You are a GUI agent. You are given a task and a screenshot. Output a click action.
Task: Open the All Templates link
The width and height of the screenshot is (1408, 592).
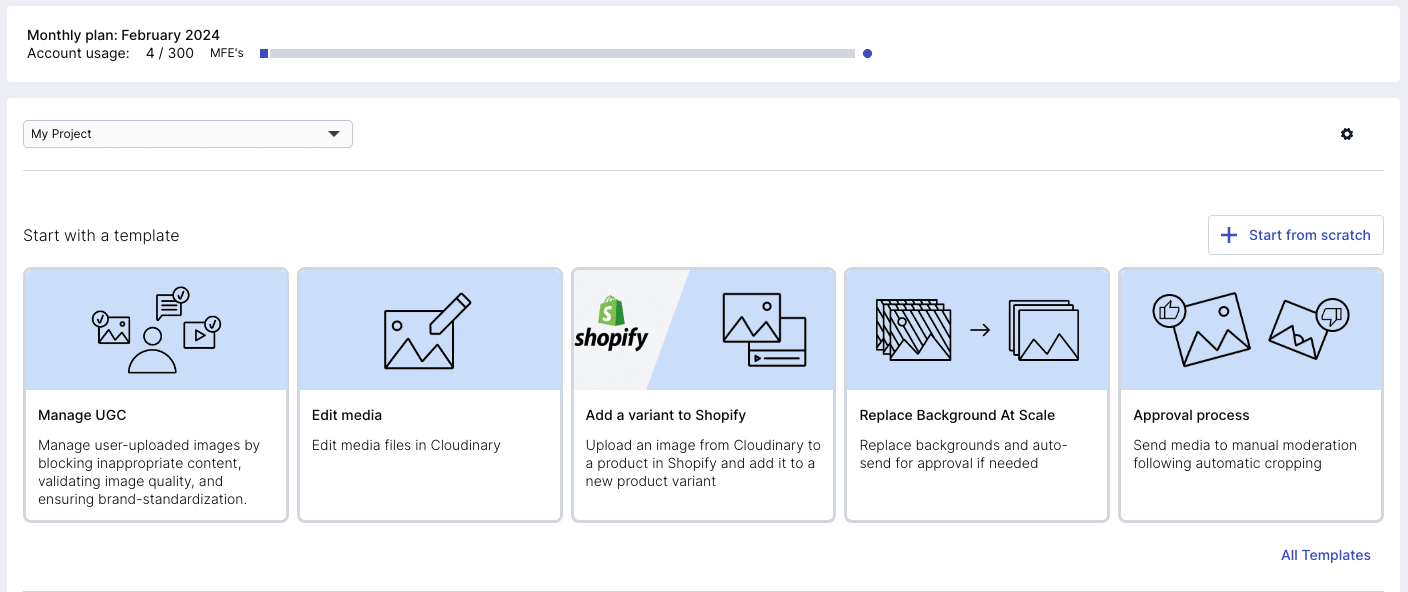[1325, 555]
